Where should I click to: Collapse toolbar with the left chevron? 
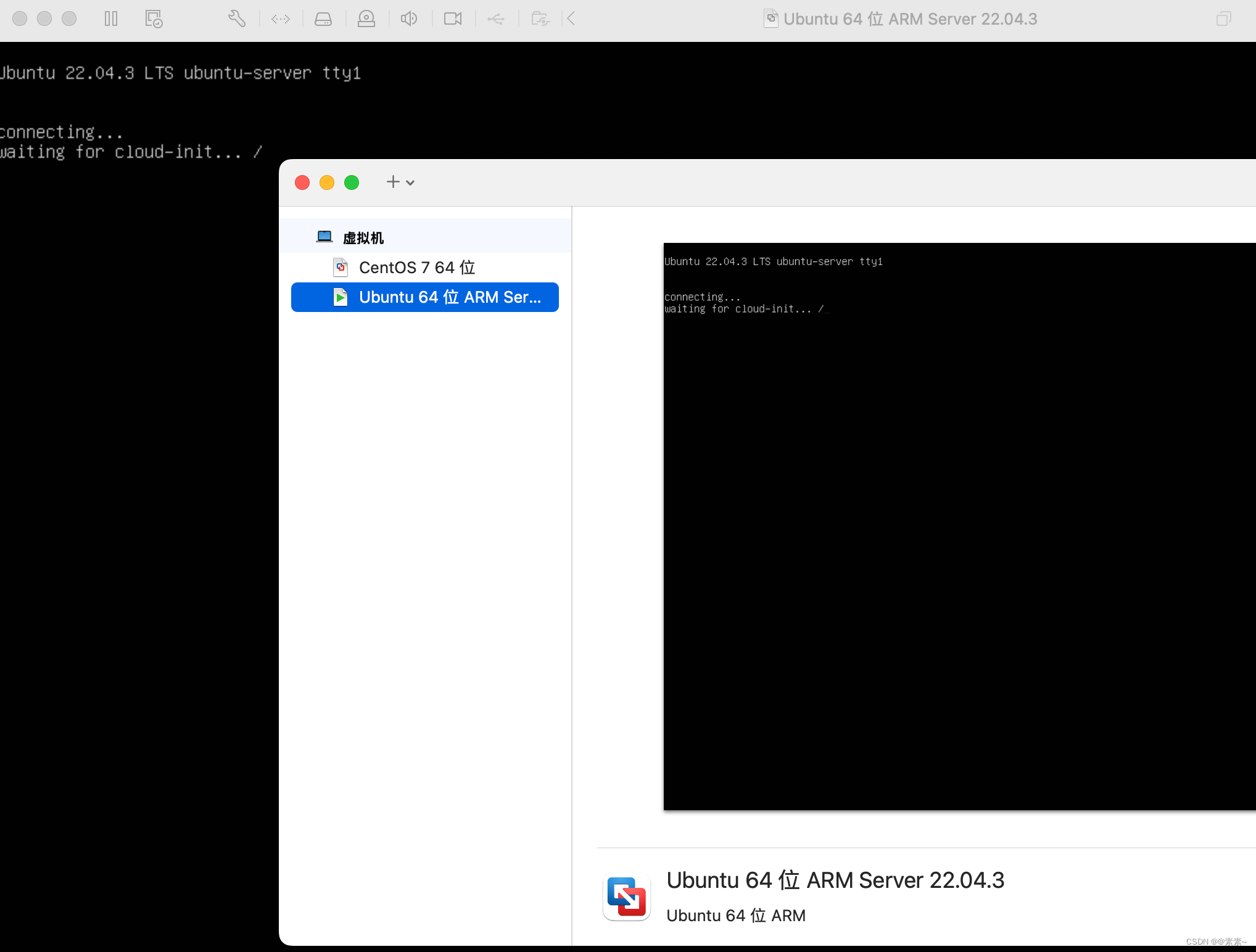pos(571,19)
